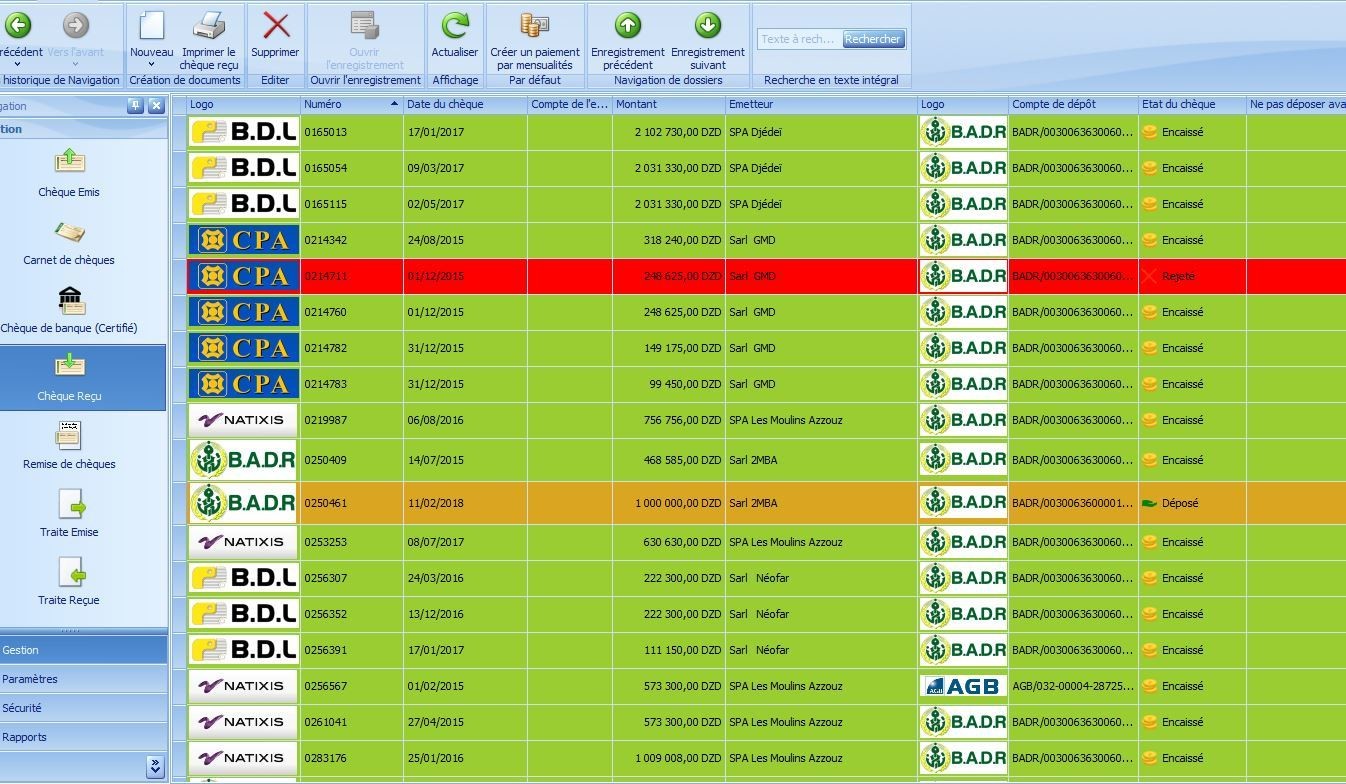Click the B.D.L logo of cheque 0165013
This screenshot has width=1346, height=784.
pyautogui.click(x=244, y=132)
